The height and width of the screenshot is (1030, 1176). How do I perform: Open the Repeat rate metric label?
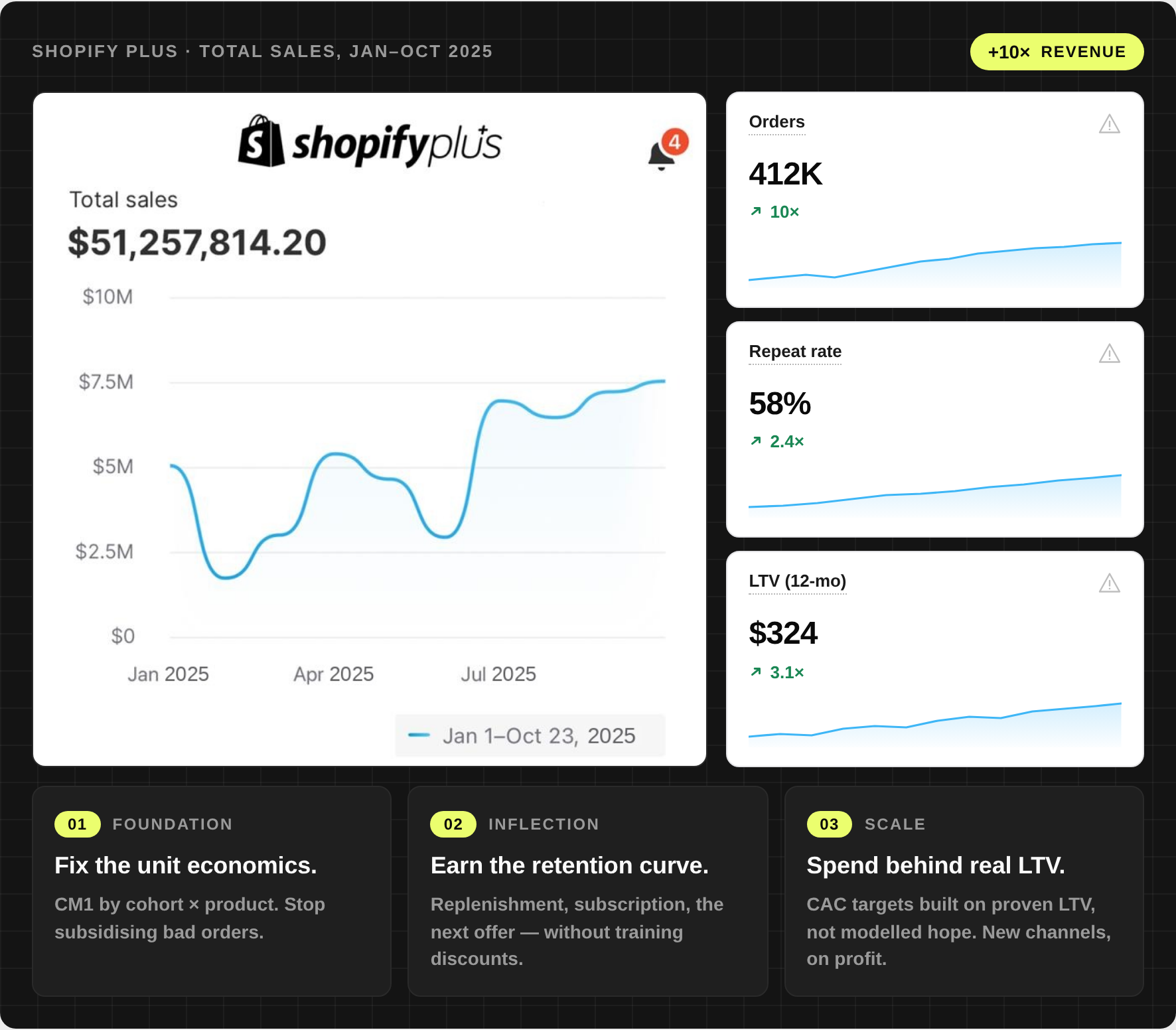(x=795, y=352)
